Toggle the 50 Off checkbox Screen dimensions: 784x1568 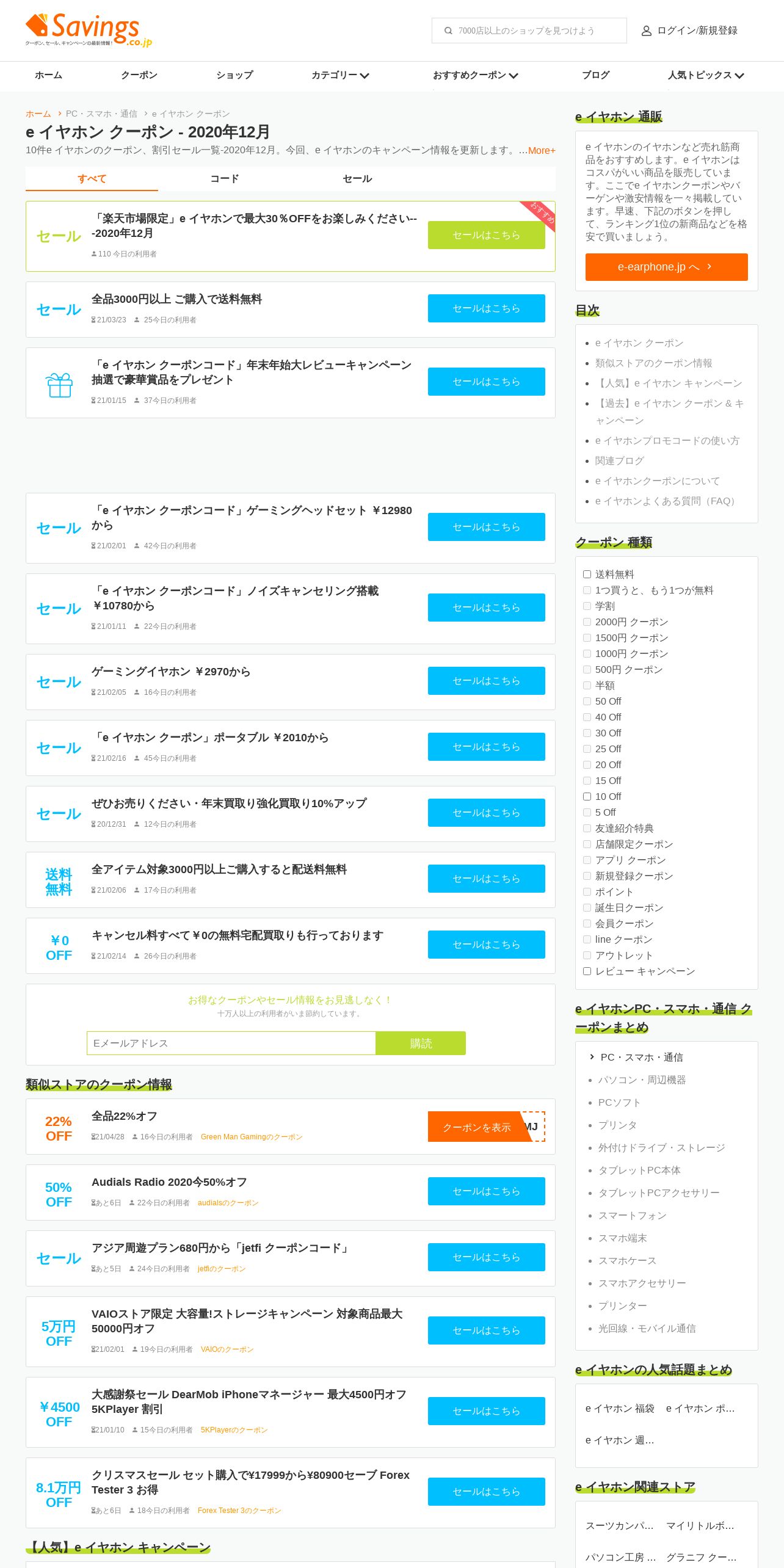587,701
